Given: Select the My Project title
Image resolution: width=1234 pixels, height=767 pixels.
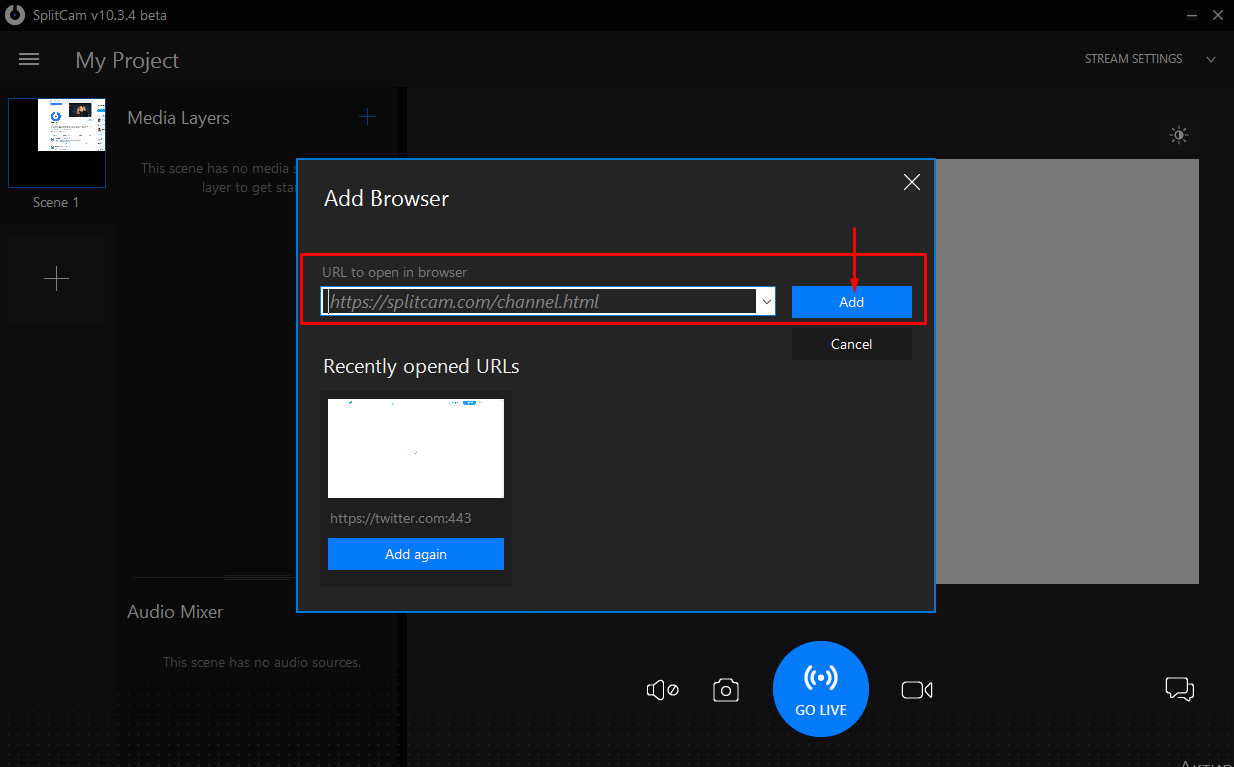Looking at the screenshot, I should (126, 60).
